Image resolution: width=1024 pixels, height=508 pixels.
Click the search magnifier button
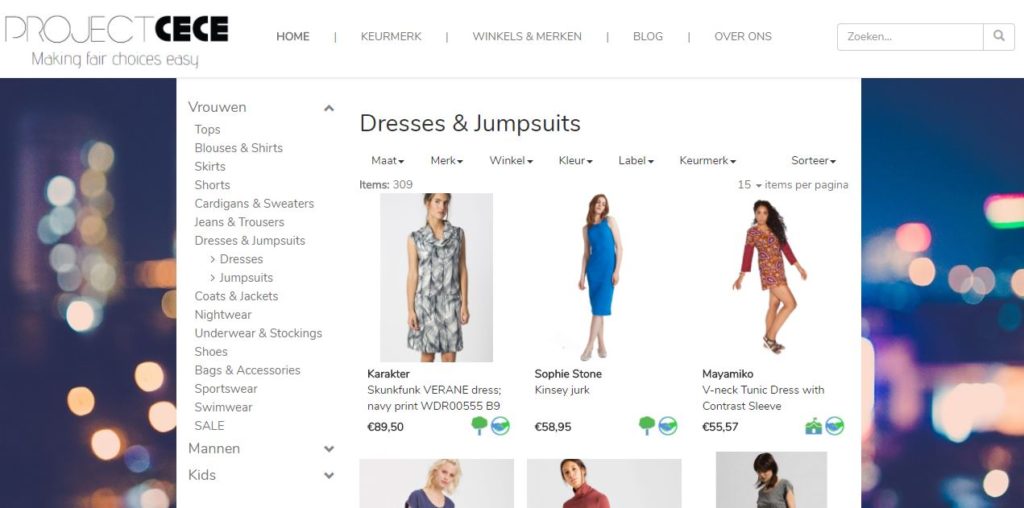coord(999,37)
